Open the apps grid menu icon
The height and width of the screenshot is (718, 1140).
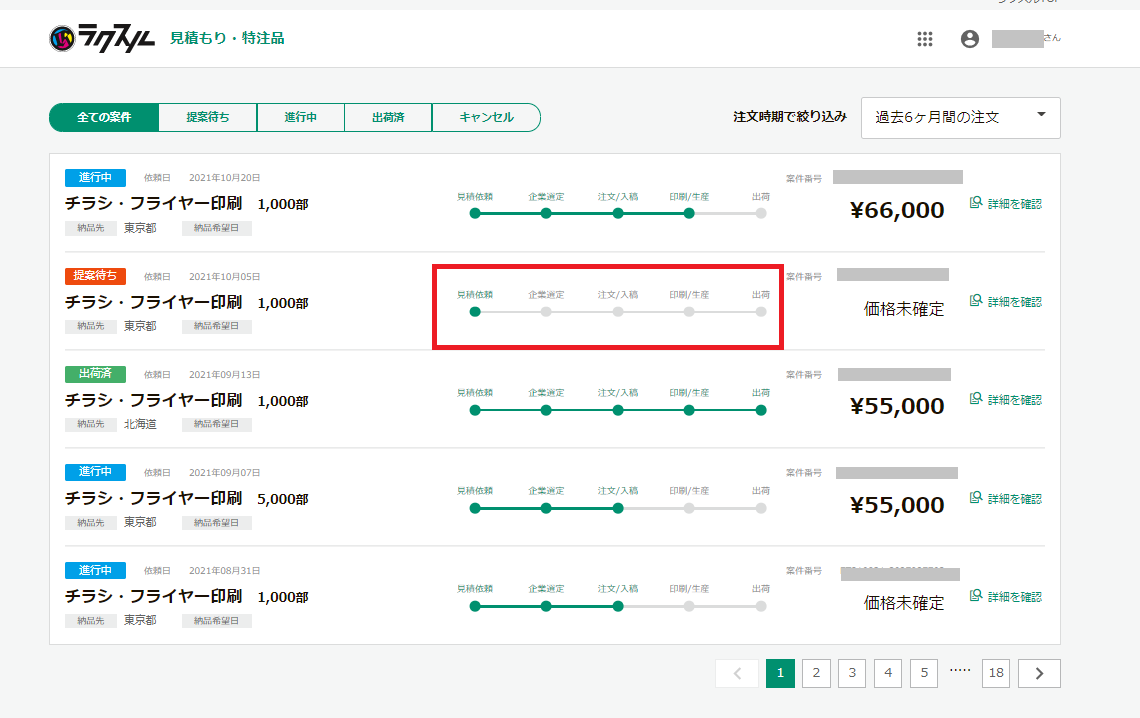click(925, 39)
